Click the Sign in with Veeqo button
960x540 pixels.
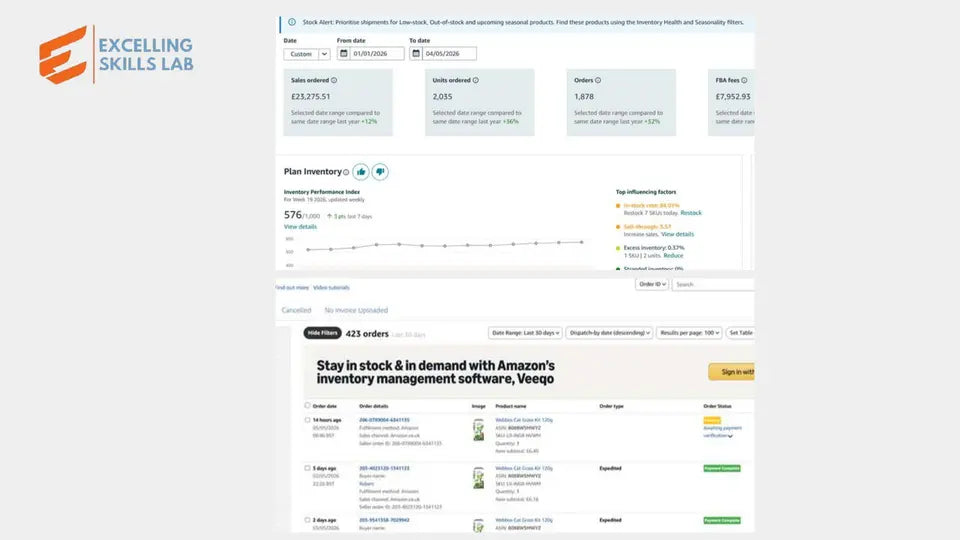732,372
